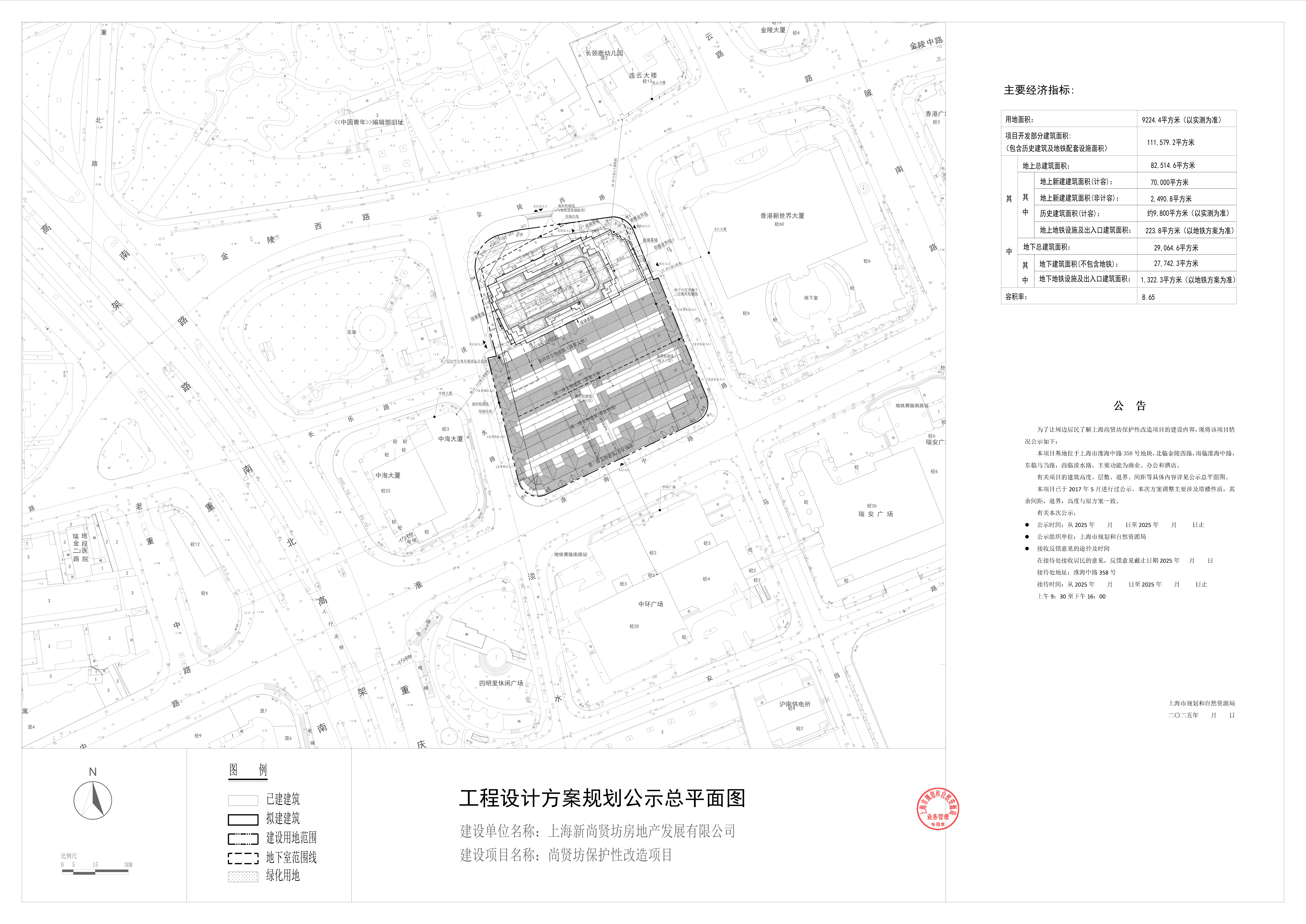
Task: Click the 图例 legend heading
Action: [248, 770]
